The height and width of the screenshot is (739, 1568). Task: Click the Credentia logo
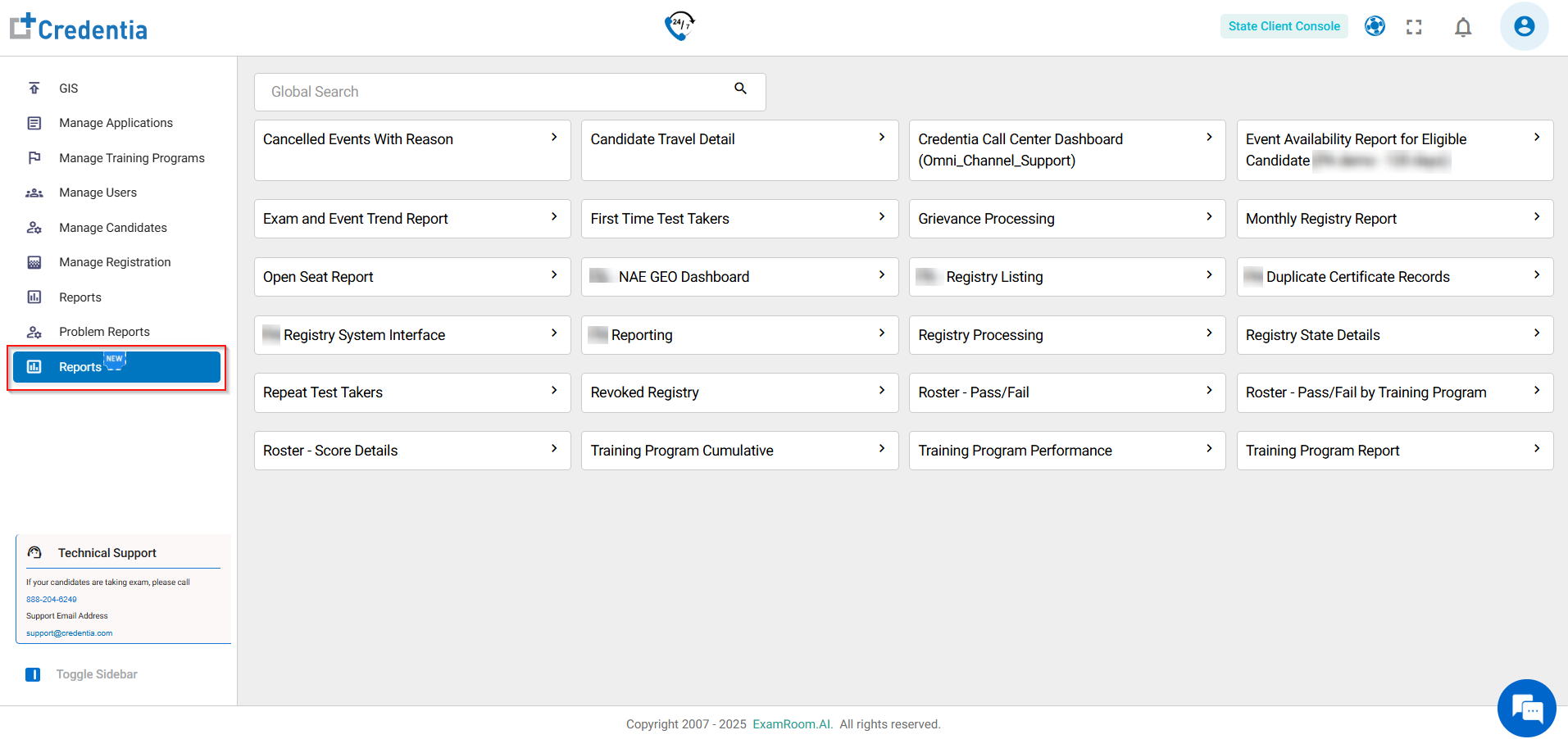79,28
